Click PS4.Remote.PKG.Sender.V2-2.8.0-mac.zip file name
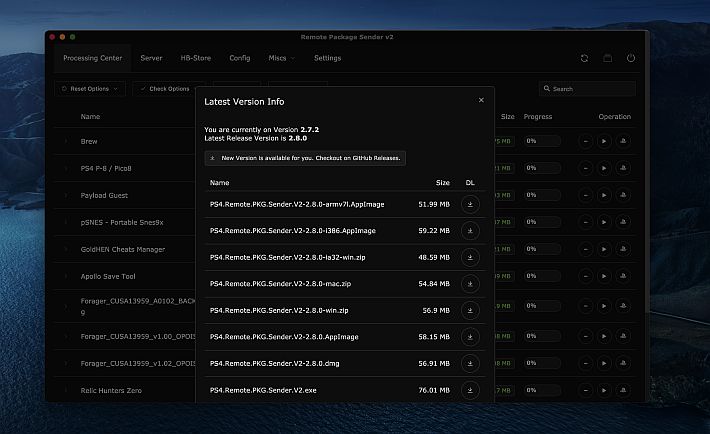Screen dimensions: 710x434 click(280, 284)
